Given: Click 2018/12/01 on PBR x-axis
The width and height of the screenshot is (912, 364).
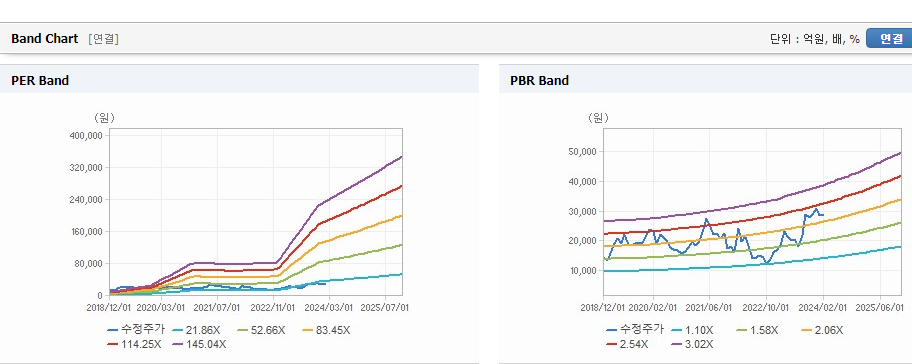Looking at the screenshot, I should pos(603,308).
